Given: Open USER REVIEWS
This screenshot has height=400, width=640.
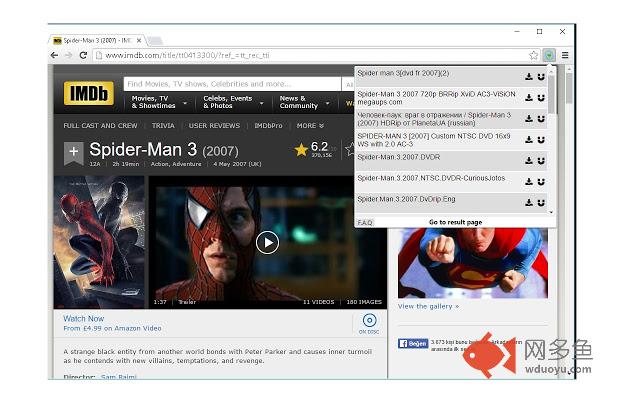Looking at the screenshot, I should pyautogui.click(x=214, y=126).
